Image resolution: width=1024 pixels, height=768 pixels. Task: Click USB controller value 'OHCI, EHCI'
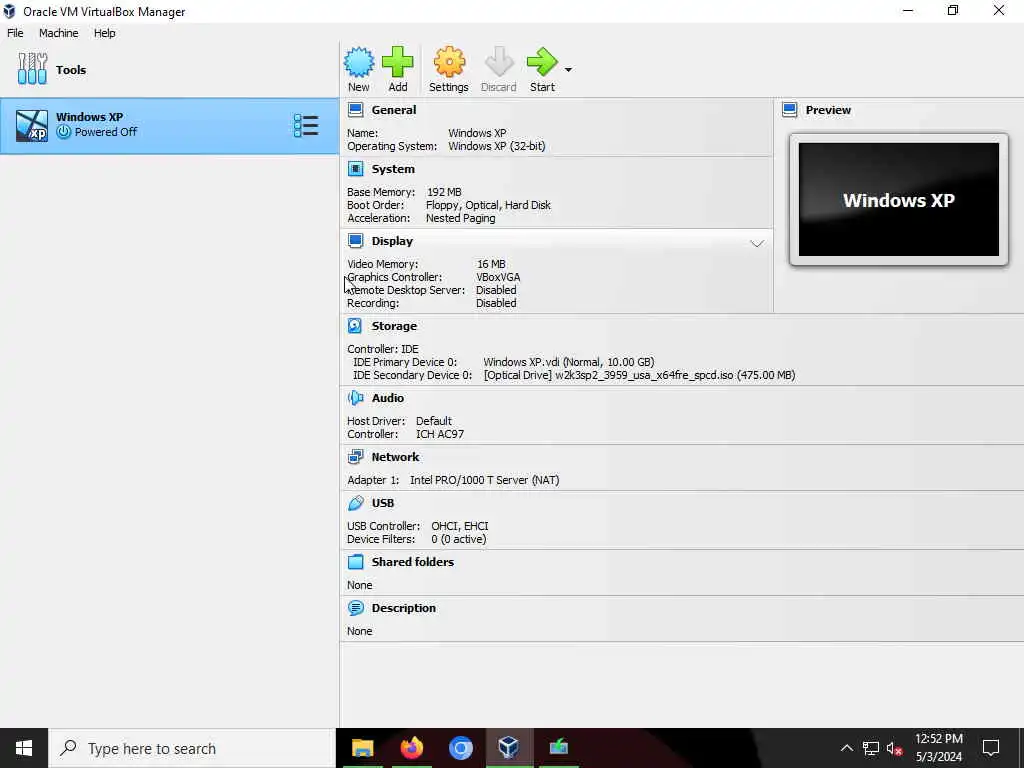(x=460, y=526)
